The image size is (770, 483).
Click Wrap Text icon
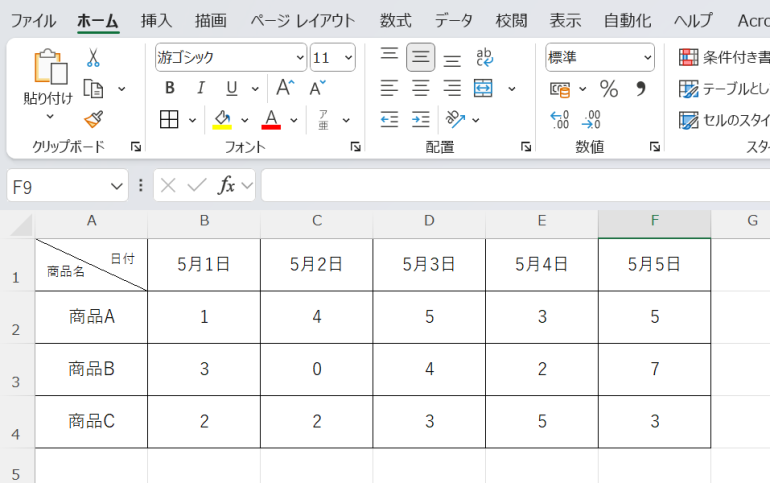(x=484, y=57)
